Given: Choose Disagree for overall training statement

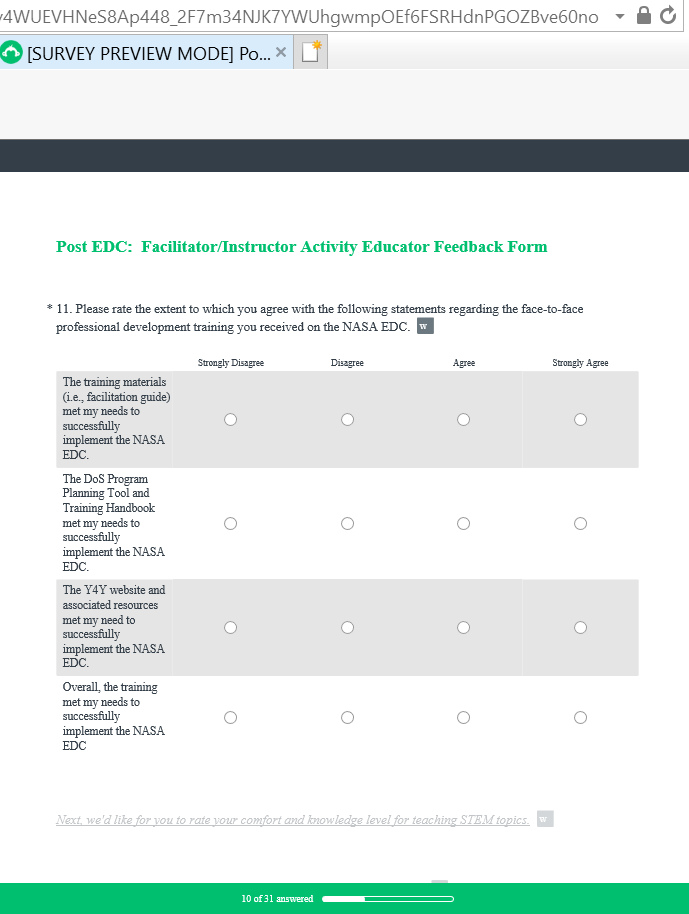Looking at the screenshot, I should coord(347,717).
